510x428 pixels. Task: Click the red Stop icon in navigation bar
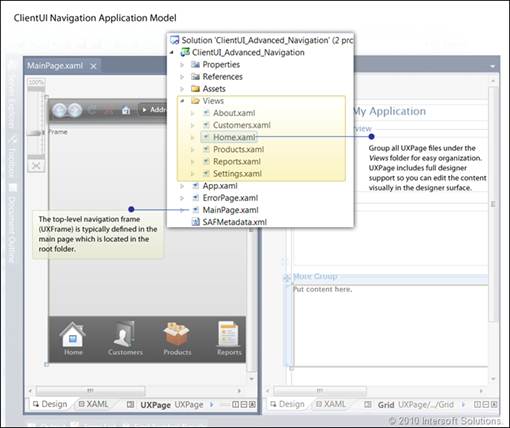pyautogui.click(x=109, y=110)
